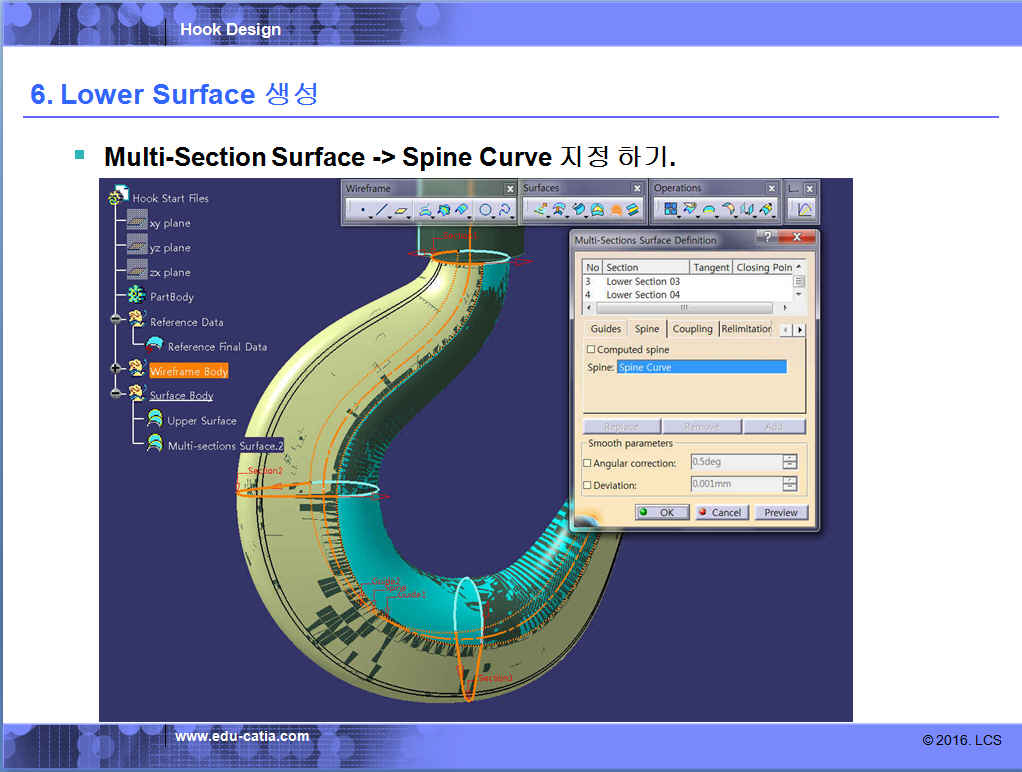This screenshot has width=1022, height=772.
Task: Select the Line tool in Wireframe toolbar
Action: 381,210
